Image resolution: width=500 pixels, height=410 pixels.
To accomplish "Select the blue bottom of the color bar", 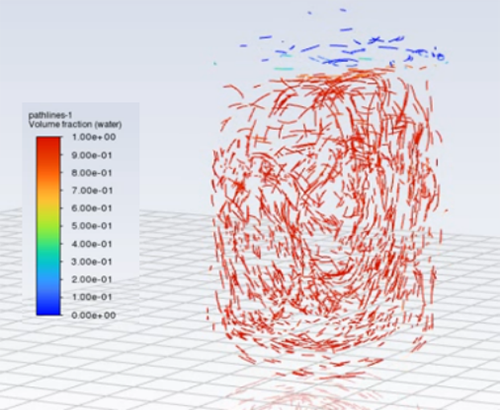I will [x=48, y=304].
